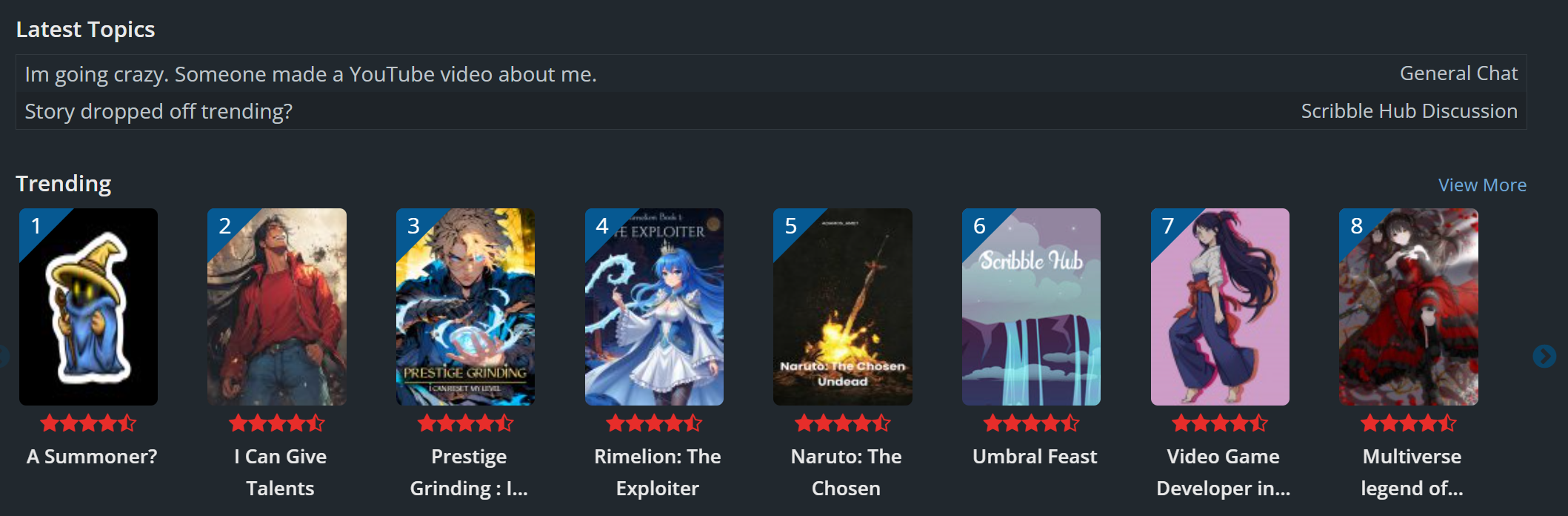The width and height of the screenshot is (1568, 516).
Task: Select the Video Game Developer cover image
Action: coord(1220,307)
